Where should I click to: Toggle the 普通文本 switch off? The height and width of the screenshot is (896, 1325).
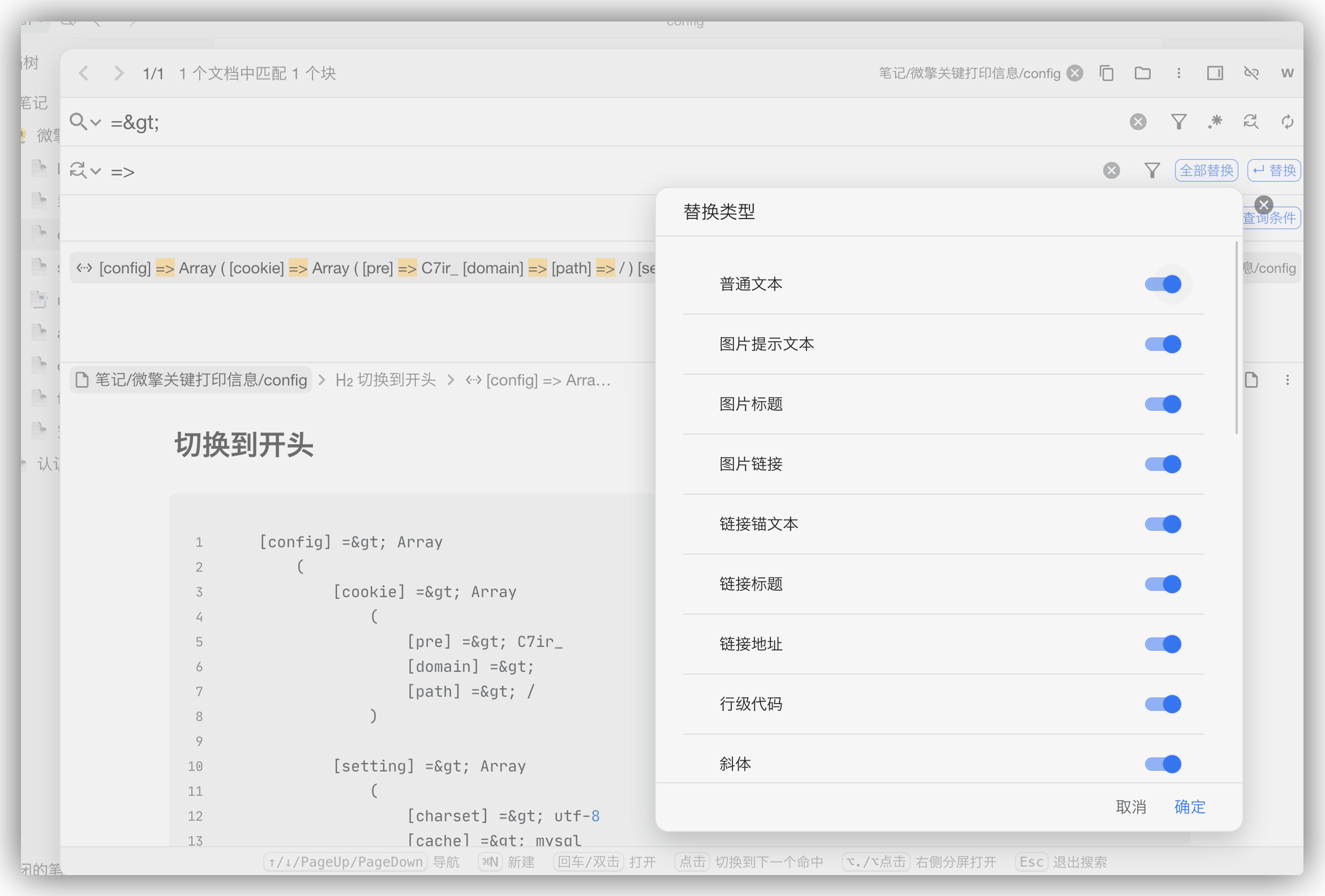(x=1163, y=284)
